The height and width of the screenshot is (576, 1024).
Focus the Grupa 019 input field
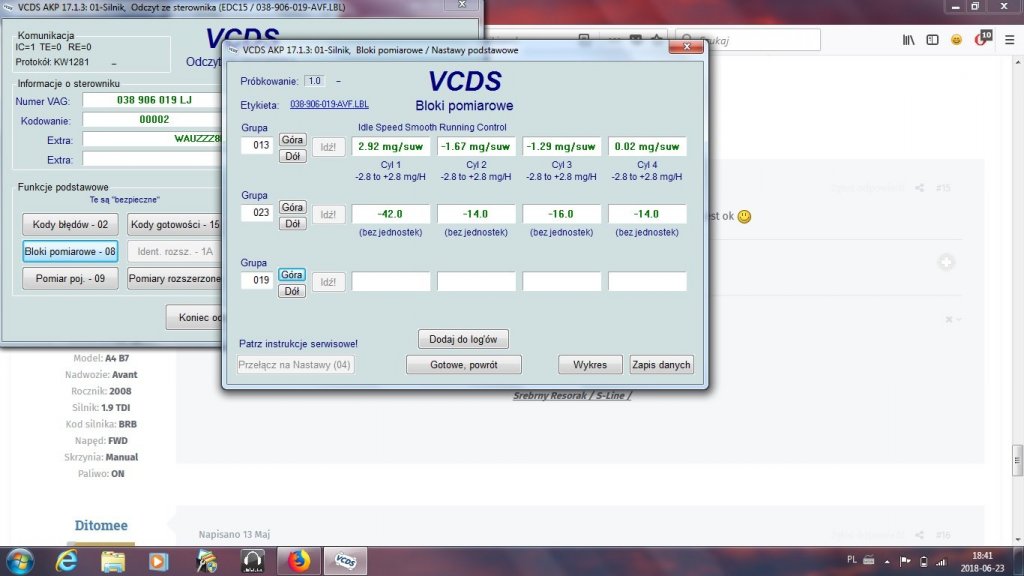[257, 280]
